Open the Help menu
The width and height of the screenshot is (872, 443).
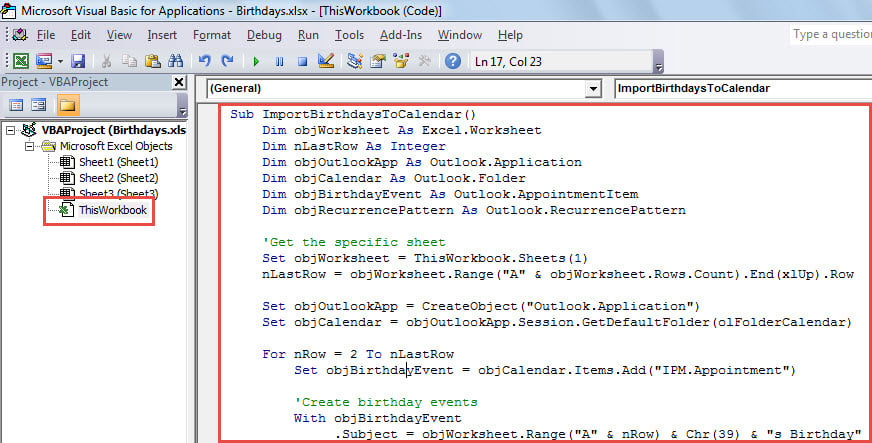[510, 35]
